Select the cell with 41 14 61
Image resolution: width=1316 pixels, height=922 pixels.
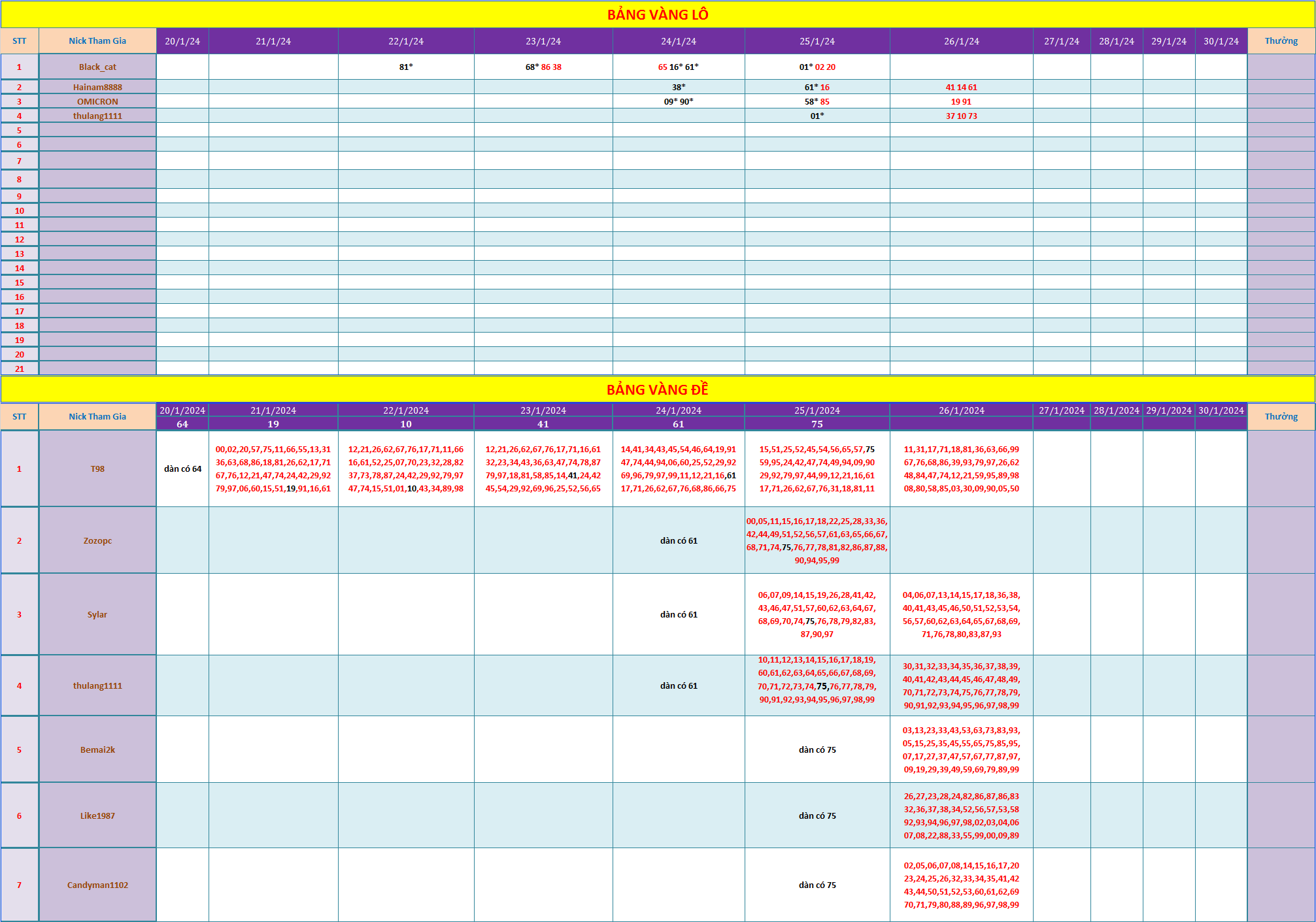click(962, 87)
